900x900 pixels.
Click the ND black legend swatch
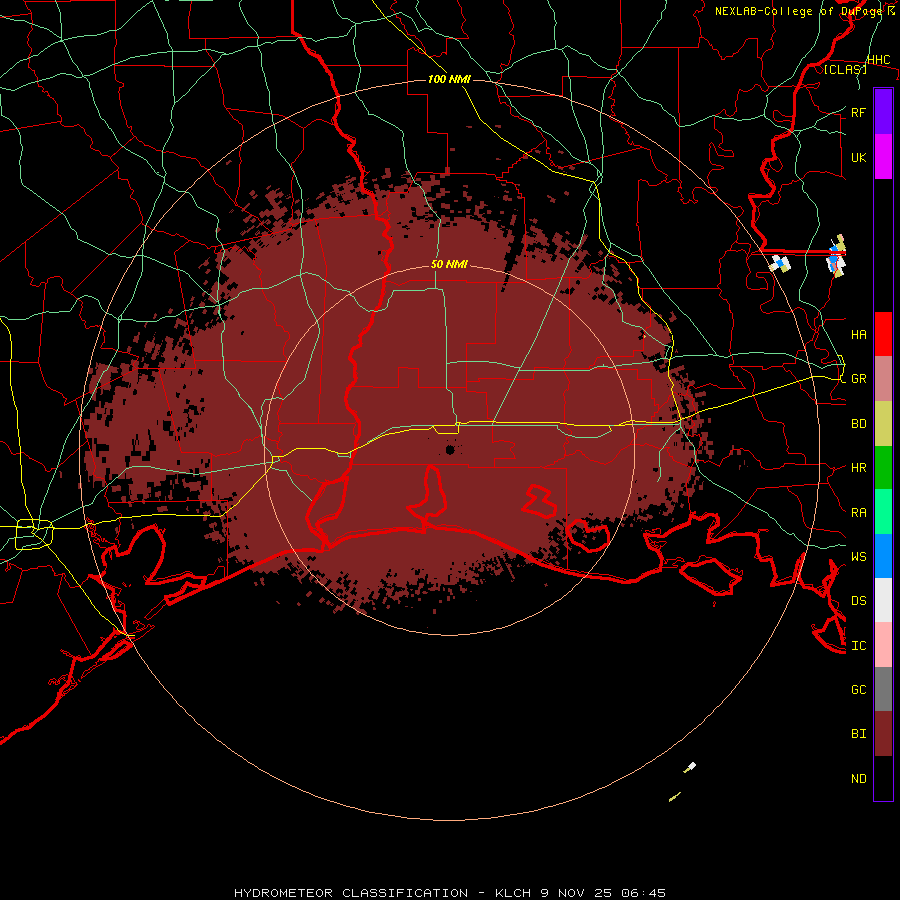(x=883, y=778)
